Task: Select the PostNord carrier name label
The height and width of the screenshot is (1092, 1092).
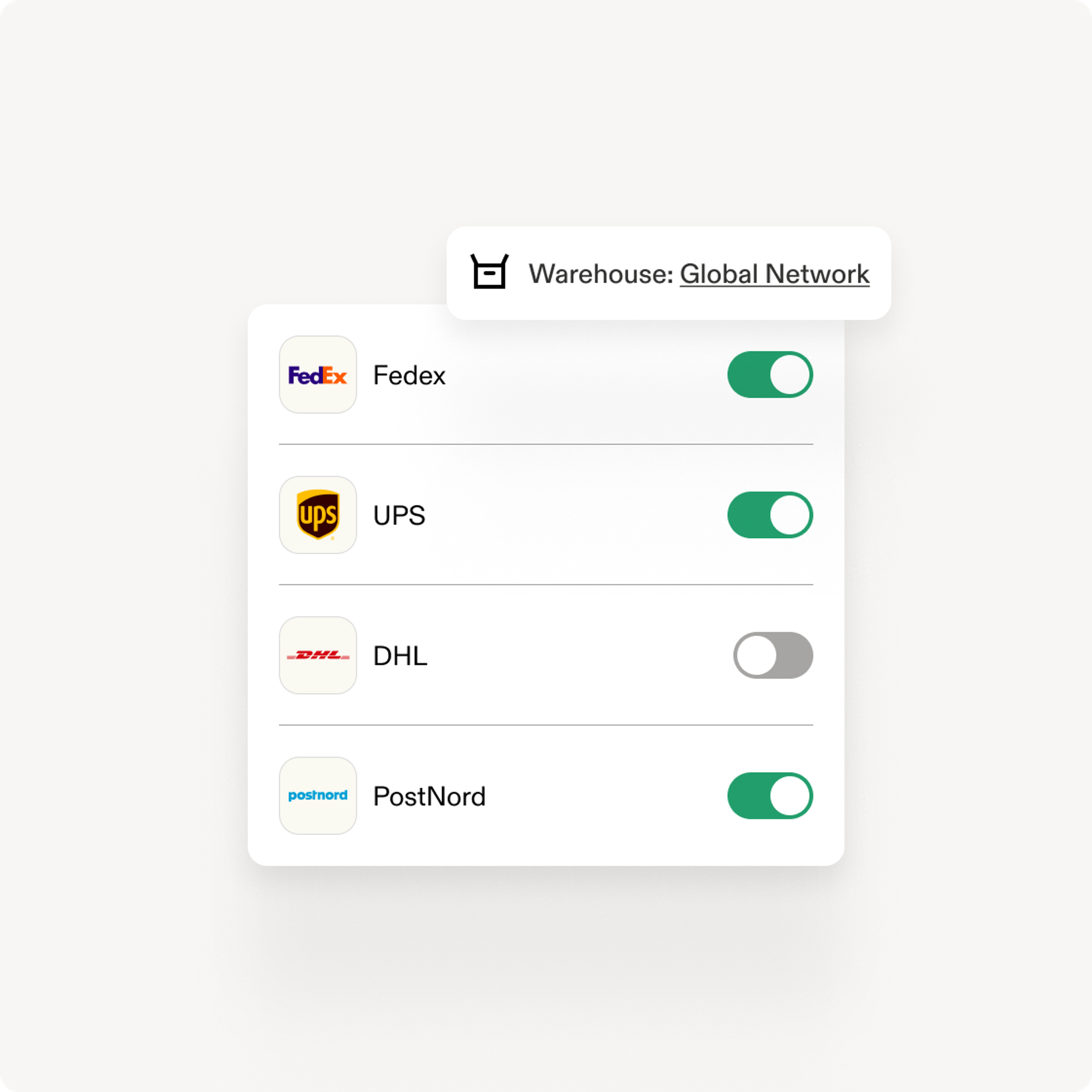Action: (430, 796)
